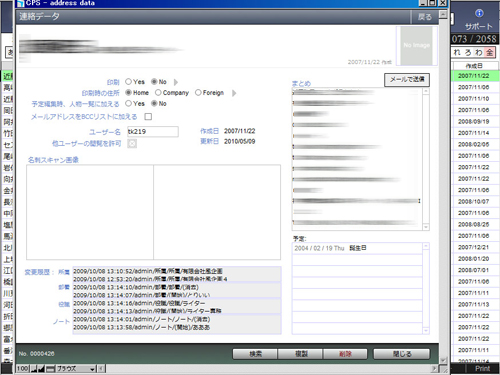
Task: Choose Company as 印刷時の住所
Action: [158, 92]
